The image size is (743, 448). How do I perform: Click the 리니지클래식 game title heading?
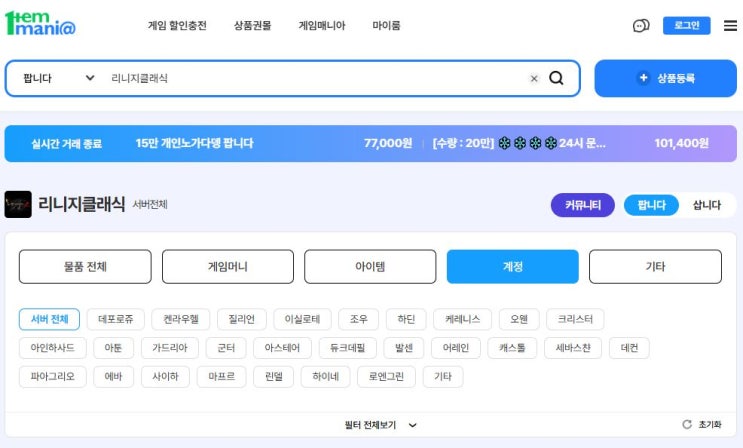82,204
